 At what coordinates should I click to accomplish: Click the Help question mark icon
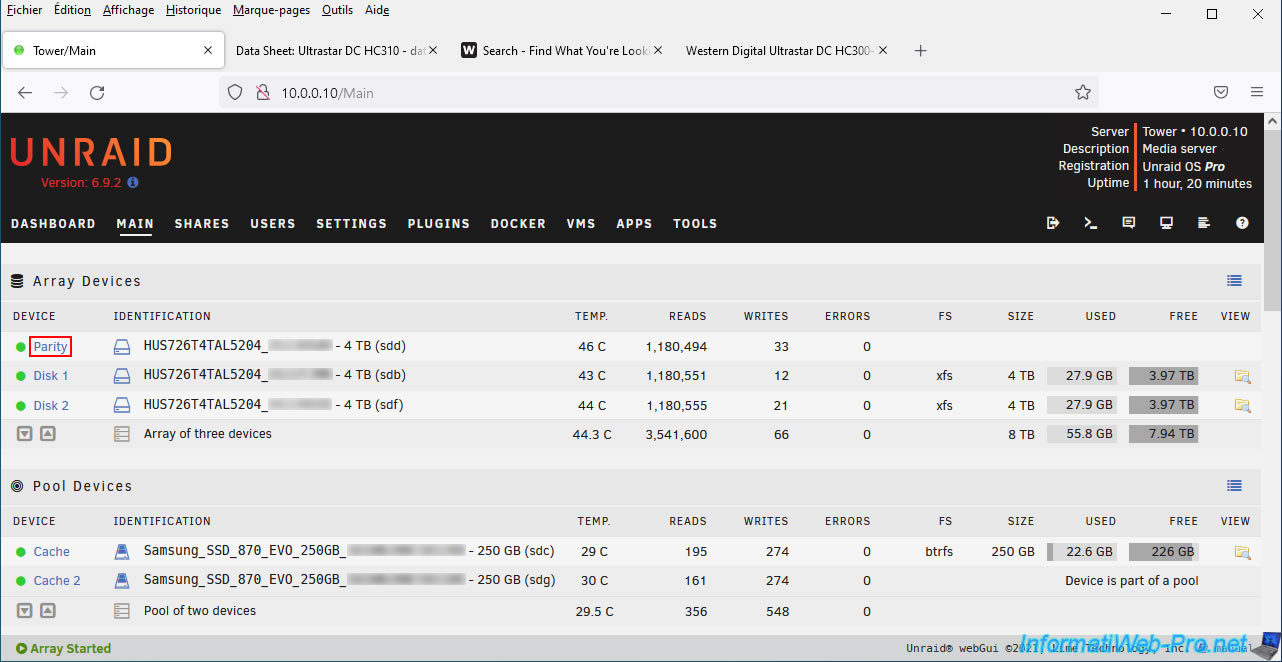(1242, 223)
